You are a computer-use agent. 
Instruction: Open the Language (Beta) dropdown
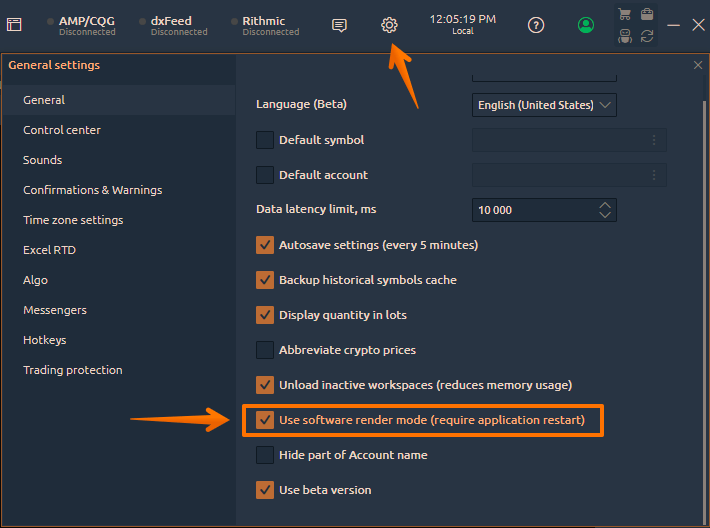pyautogui.click(x=544, y=105)
